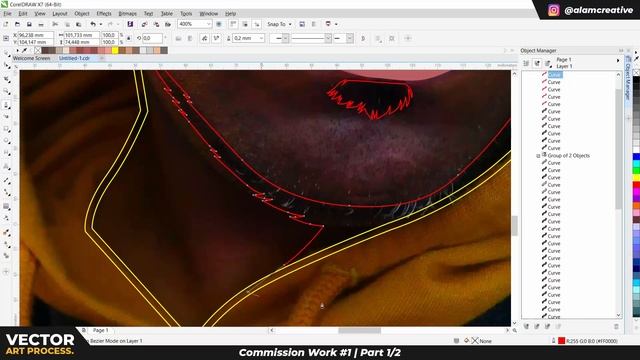Open the Edit menu
640x360 pixels.
[x=23, y=13]
